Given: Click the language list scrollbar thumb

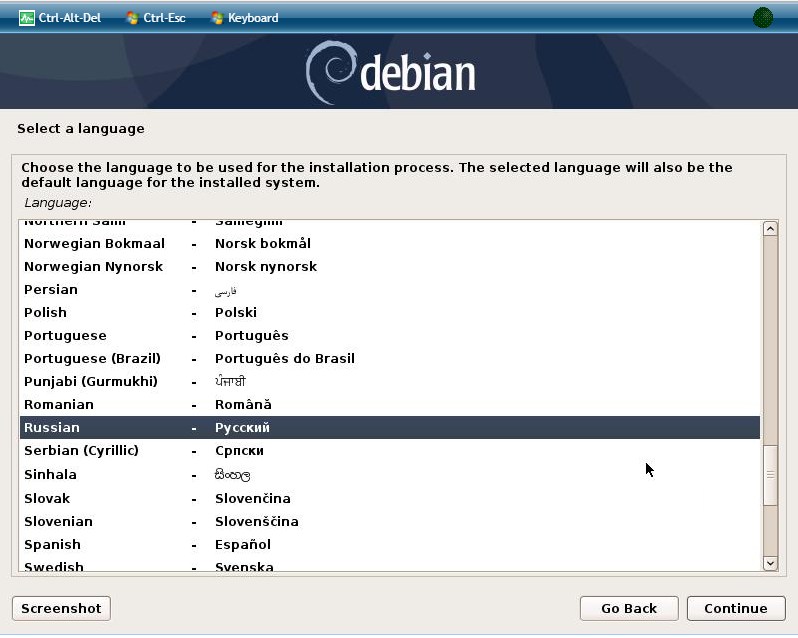Looking at the screenshot, I should tap(770, 475).
